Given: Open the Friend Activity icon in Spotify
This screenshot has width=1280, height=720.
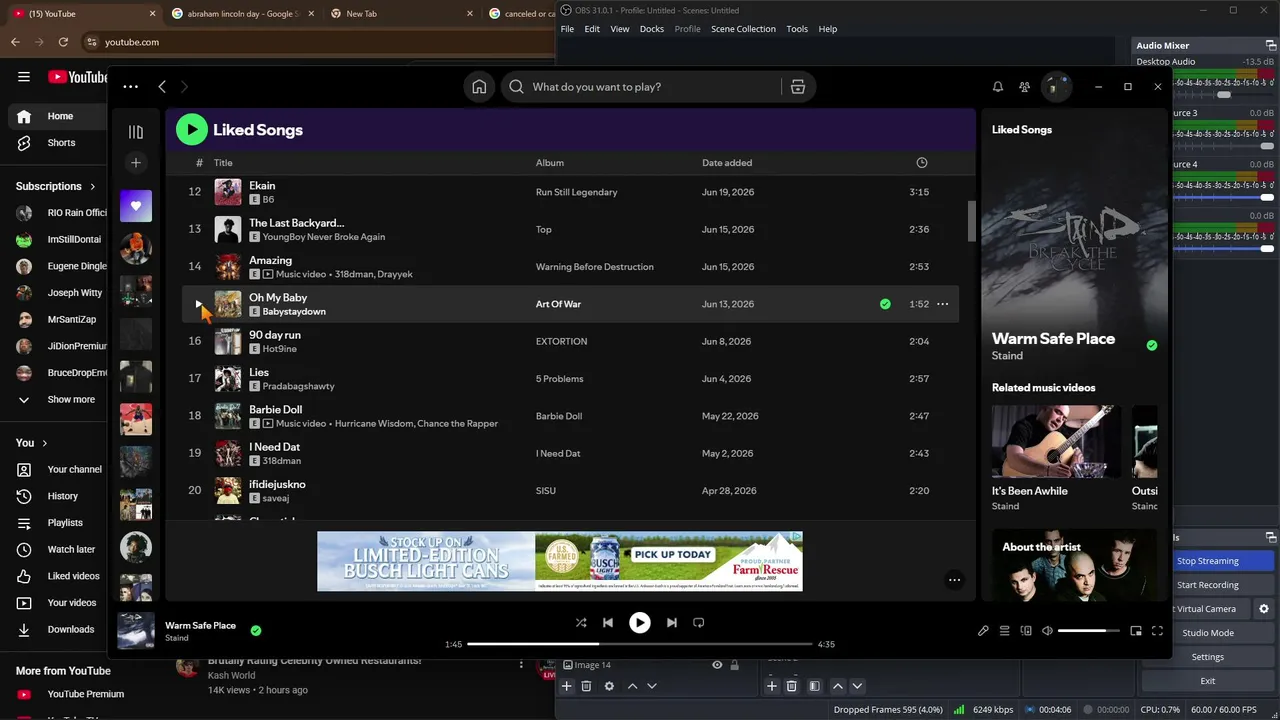Looking at the screenshot, I should point(1024,87).
